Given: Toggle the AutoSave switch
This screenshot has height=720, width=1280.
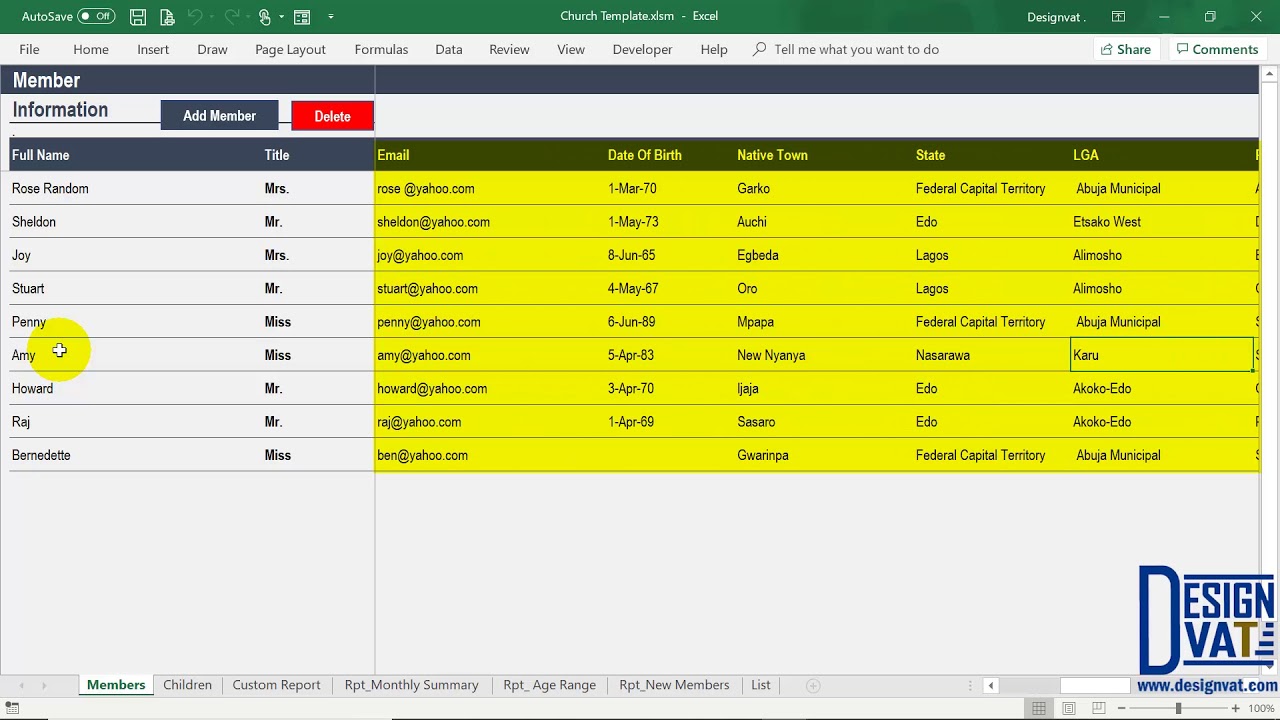Looking at the screenshot, I should click(96, 16).
